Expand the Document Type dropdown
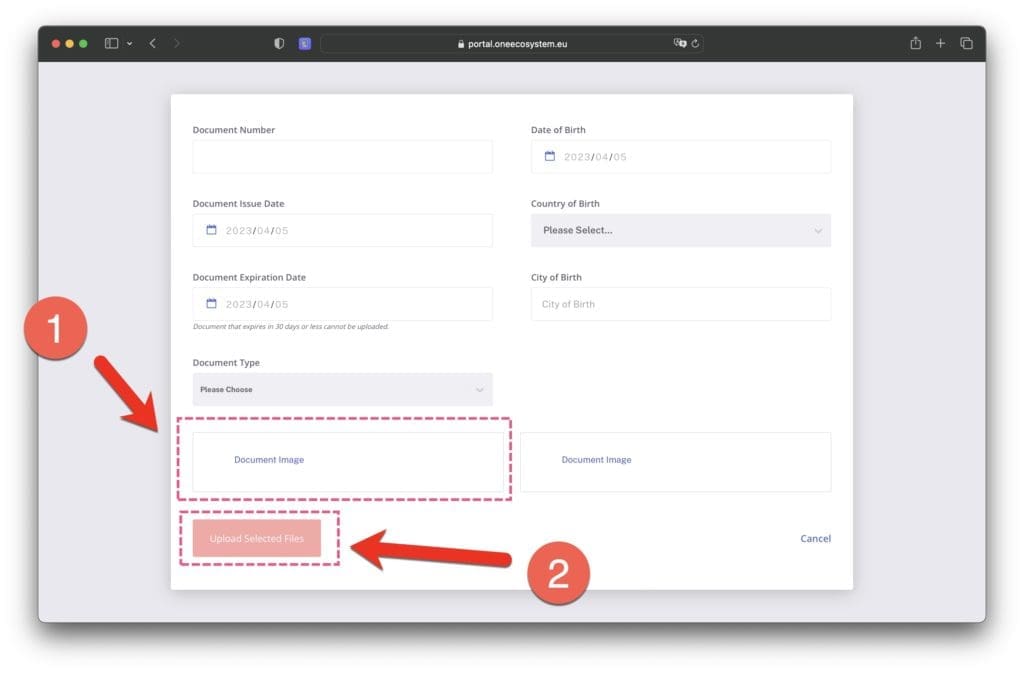This screenshot has width=1024, height=673. pos(342,389)
